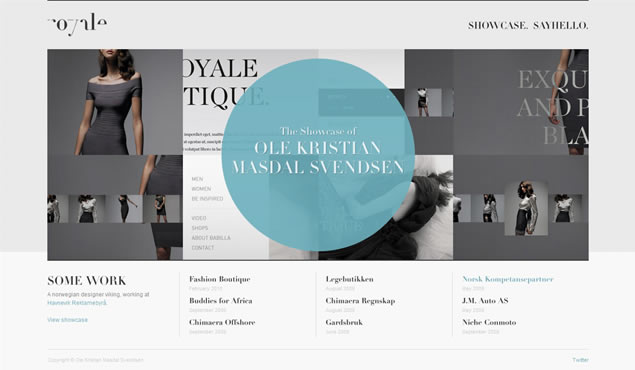Viewport: 635px width, 370px height.
Task: Click the SOME WORK heading
Action: pos(87,281)
